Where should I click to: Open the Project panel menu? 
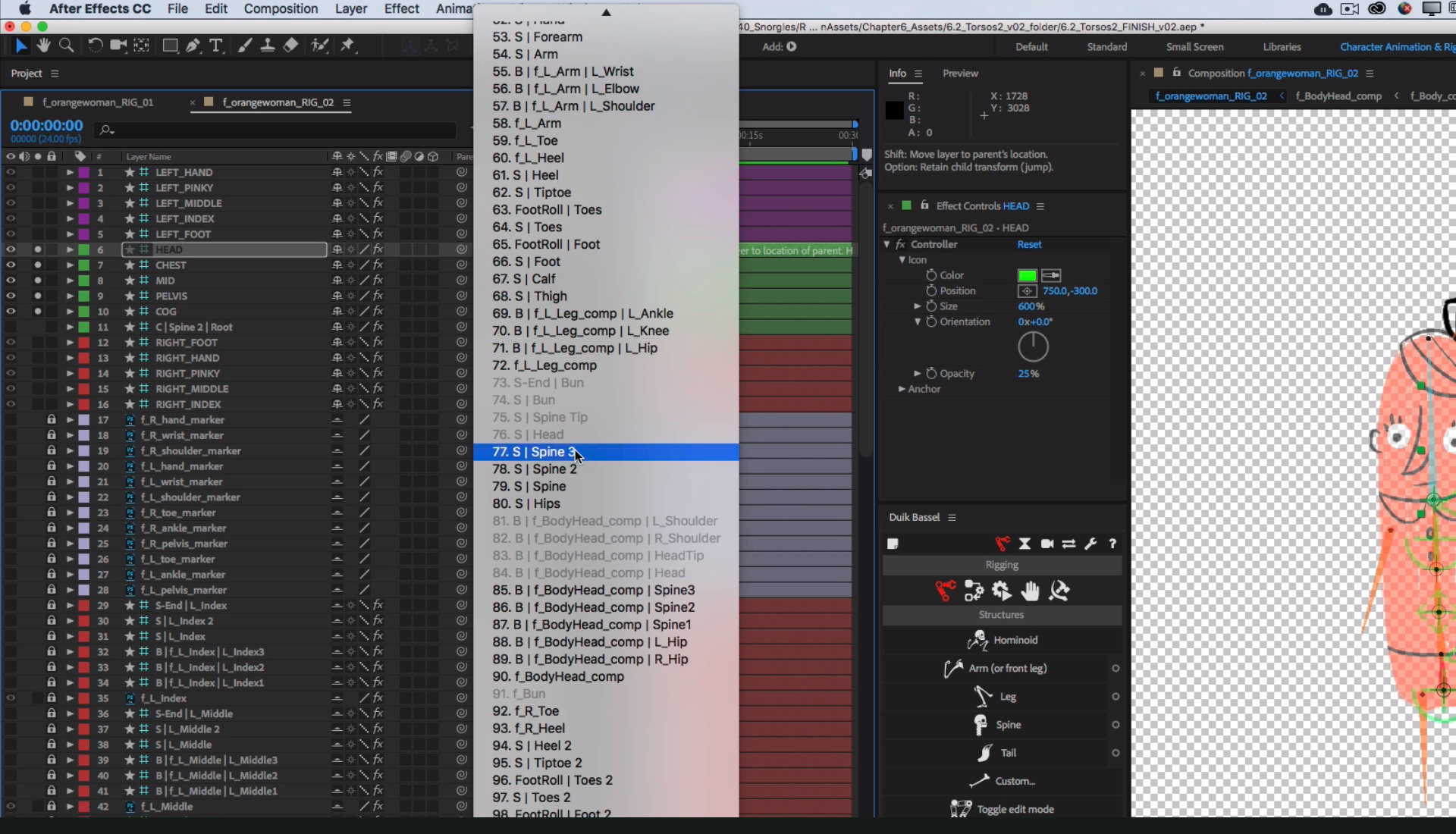[55, 74]
